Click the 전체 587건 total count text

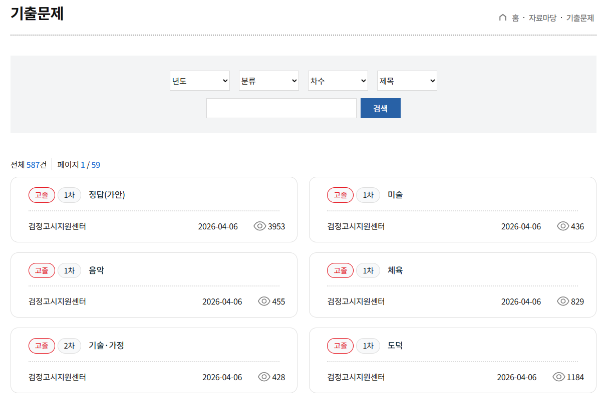click(28, 165)
